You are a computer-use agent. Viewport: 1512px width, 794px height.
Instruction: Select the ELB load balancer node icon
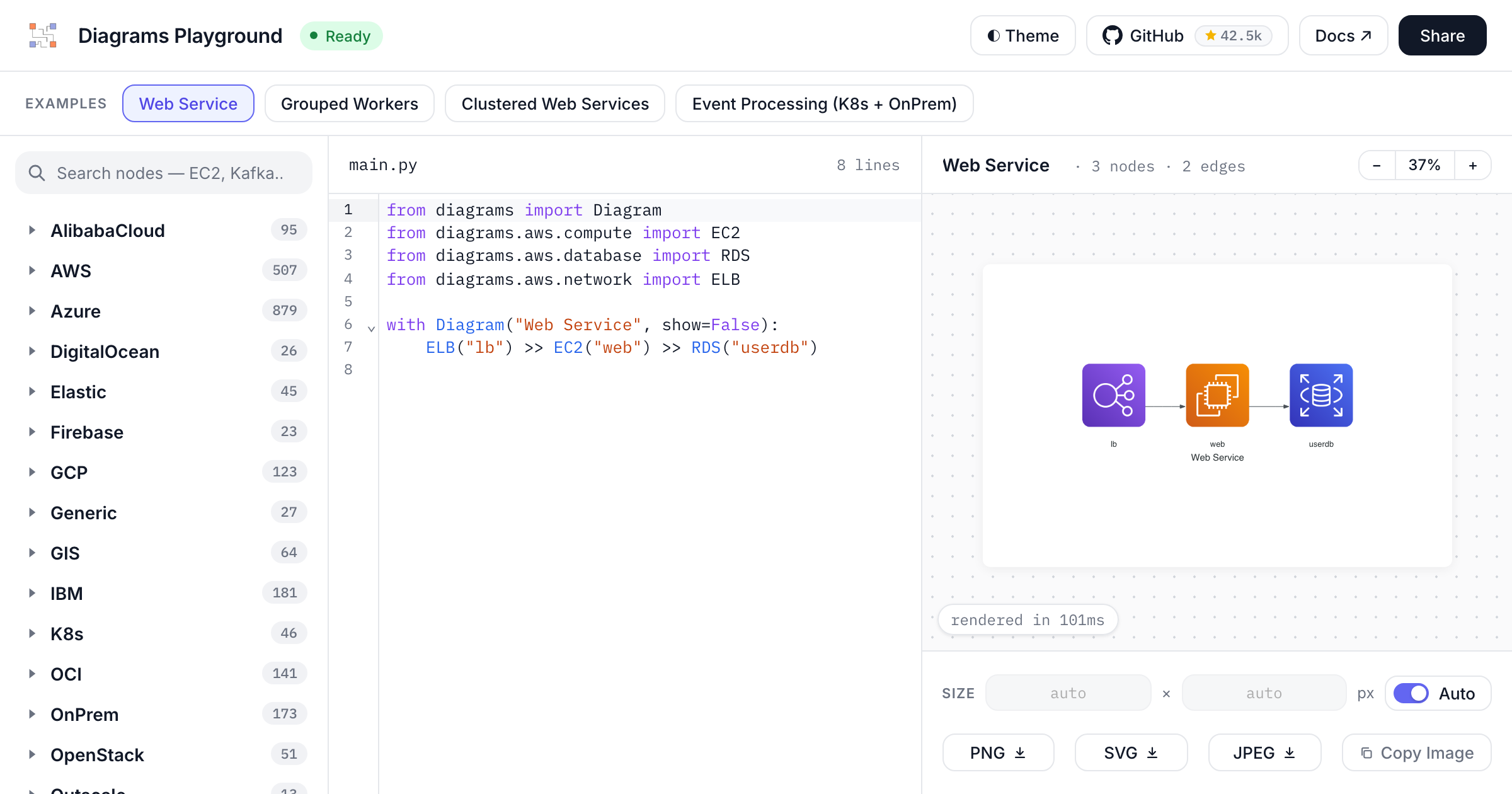click(1113, 395)
